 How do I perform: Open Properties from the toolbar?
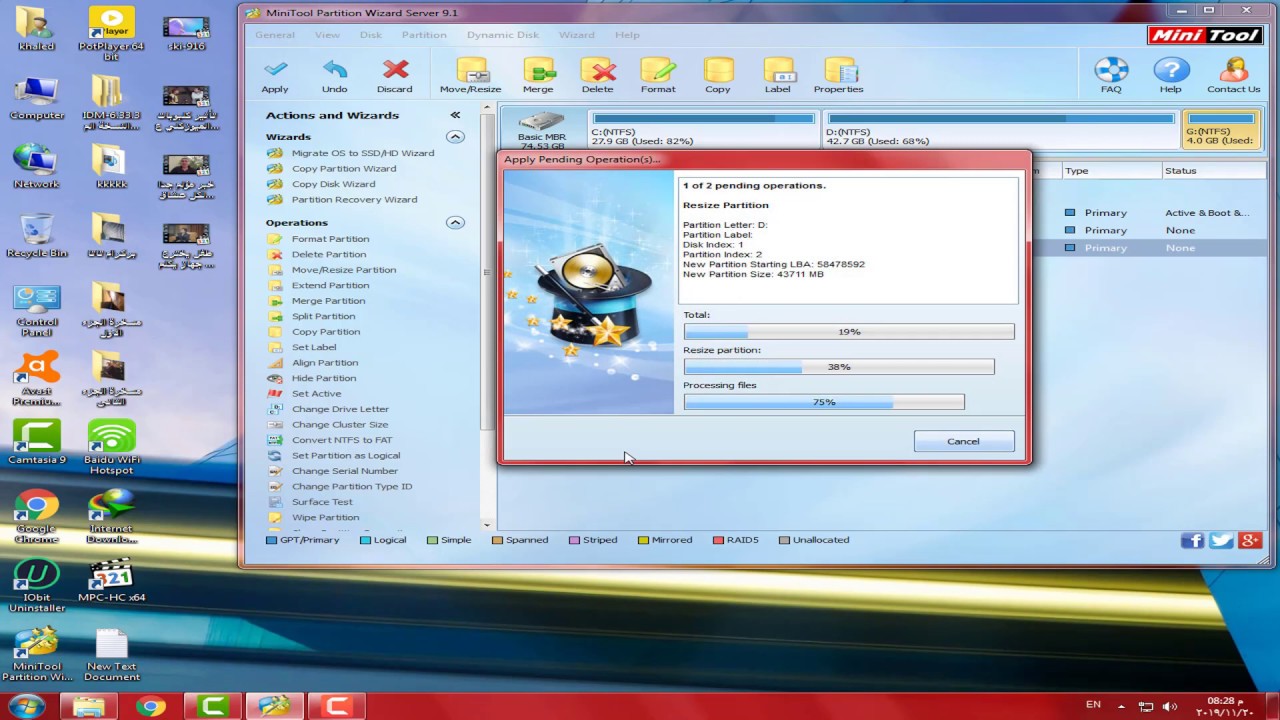point(838,75)
